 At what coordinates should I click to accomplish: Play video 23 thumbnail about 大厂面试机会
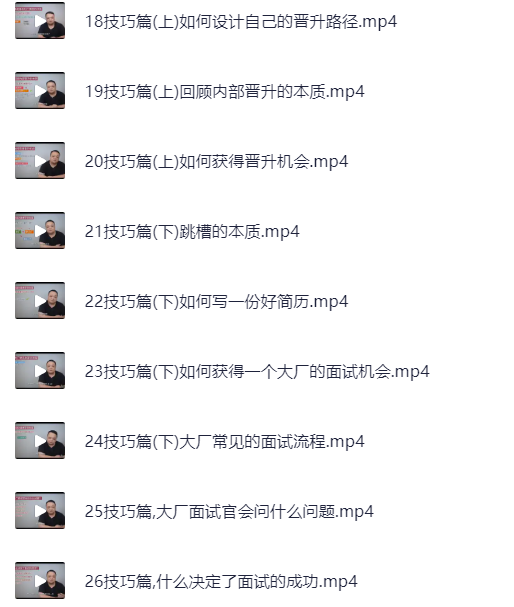(x=40, y=371)
